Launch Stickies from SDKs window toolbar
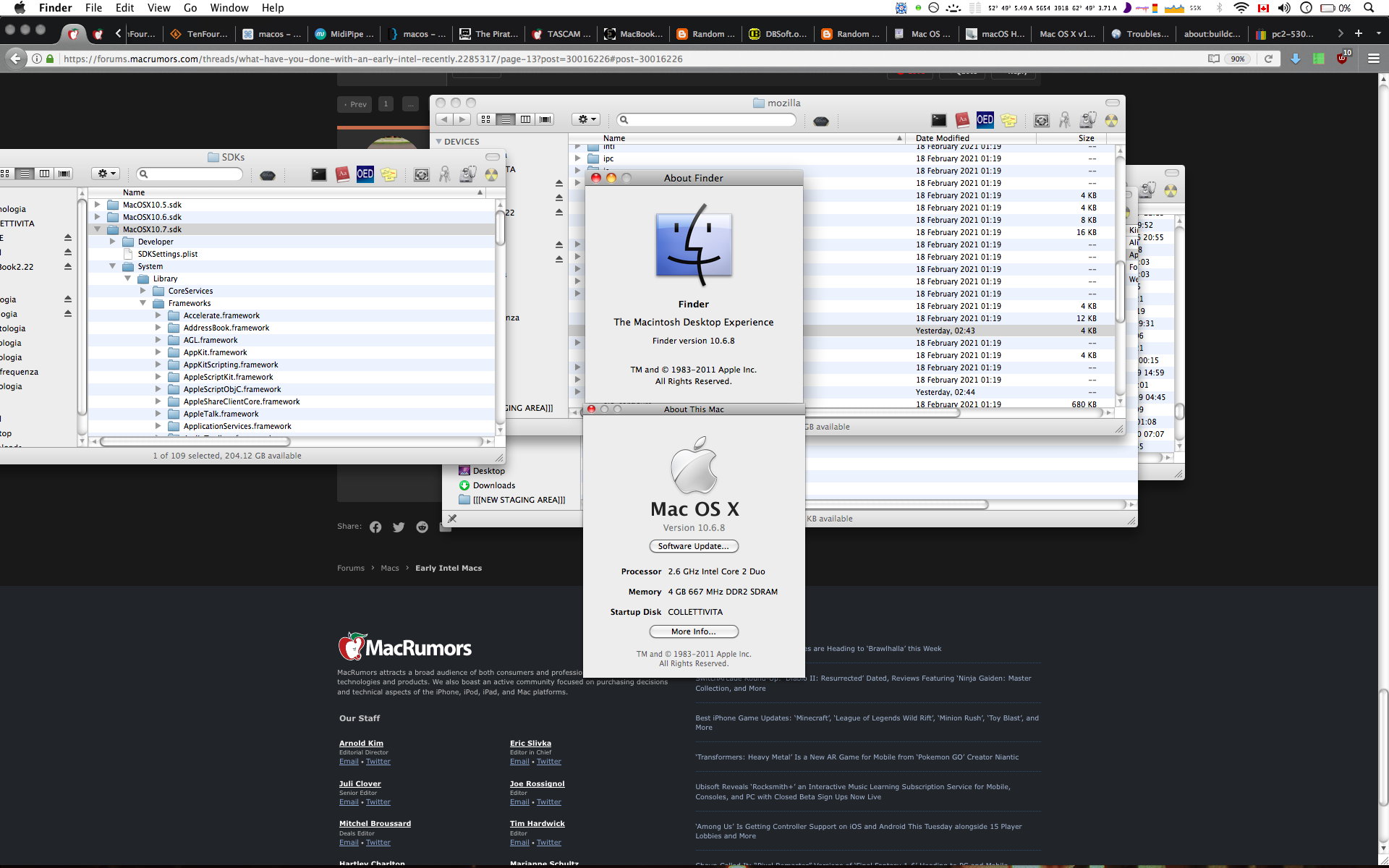1389x868 pixels. 388,174
